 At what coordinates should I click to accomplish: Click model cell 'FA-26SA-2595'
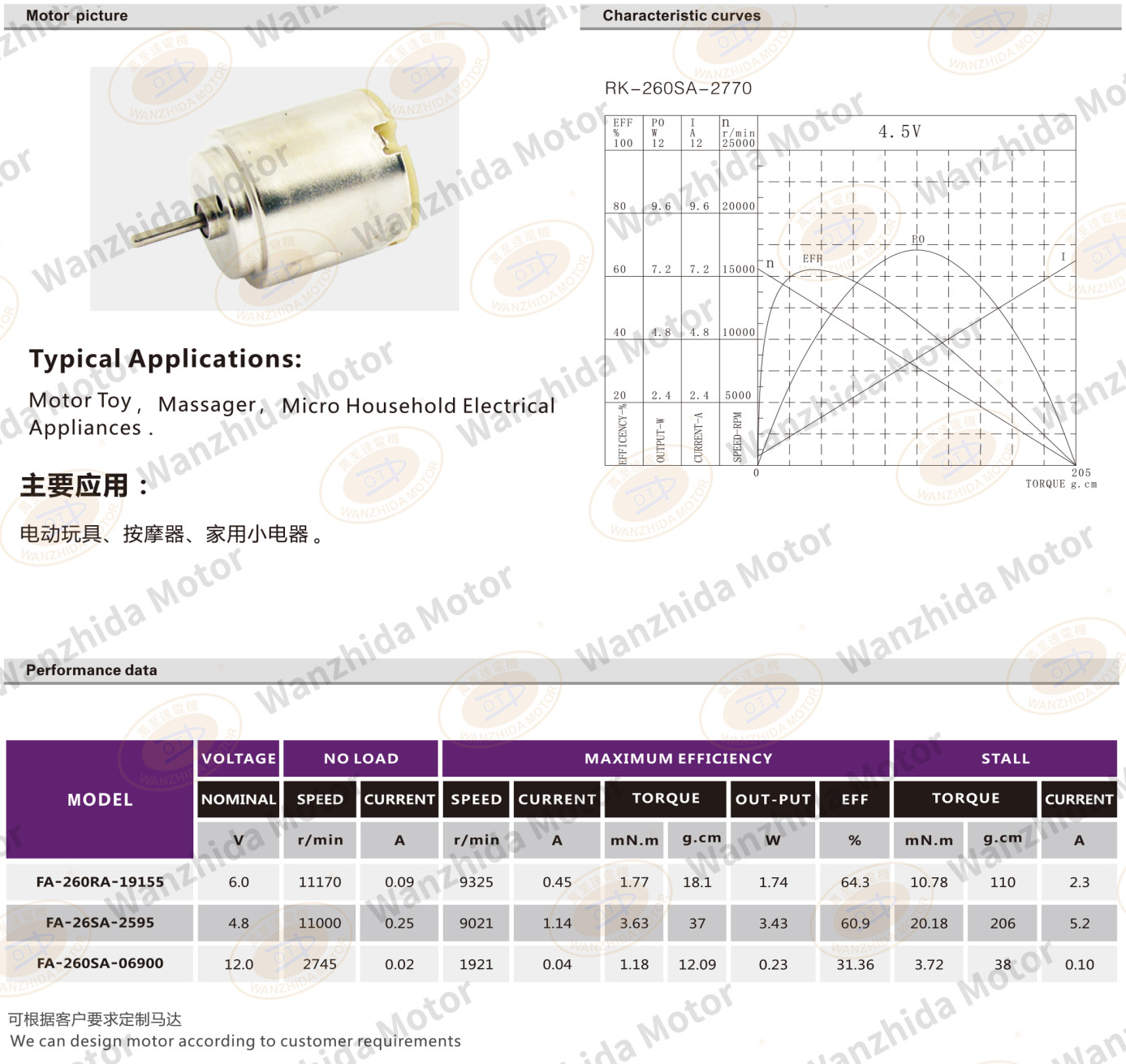pos(100,923)
